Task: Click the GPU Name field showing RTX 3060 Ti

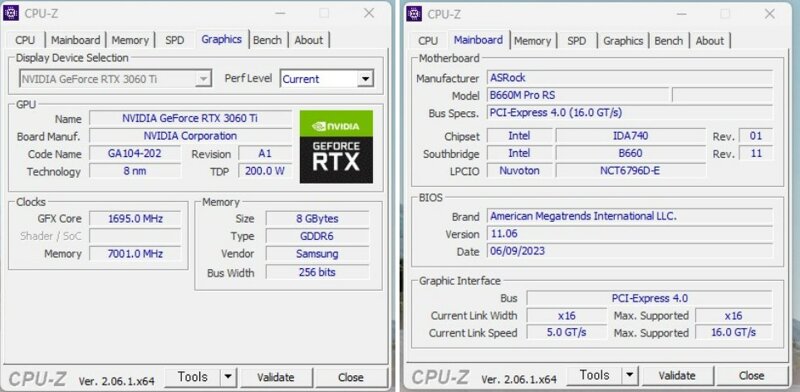Action: [x=190, y=118]
